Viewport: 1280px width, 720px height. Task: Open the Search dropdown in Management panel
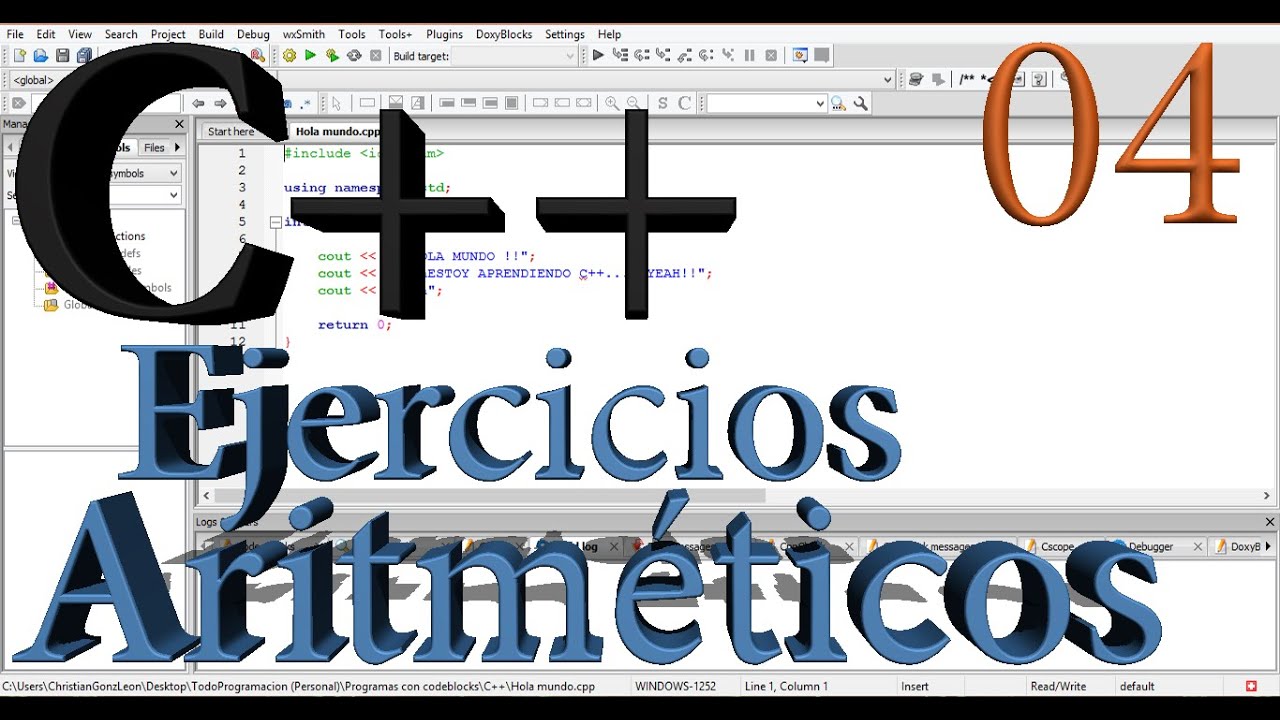[174, 195]
